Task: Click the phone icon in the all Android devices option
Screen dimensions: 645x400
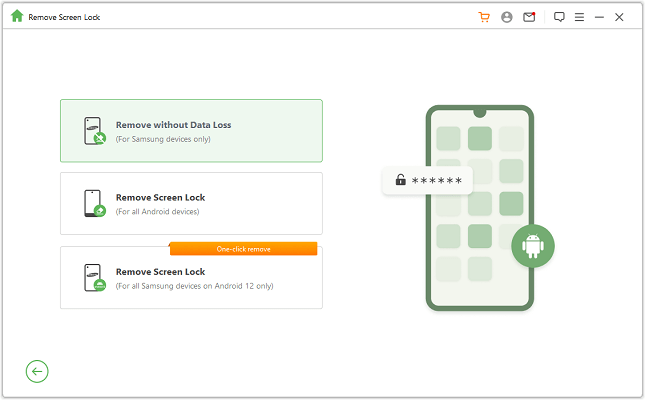Action: 95,203
